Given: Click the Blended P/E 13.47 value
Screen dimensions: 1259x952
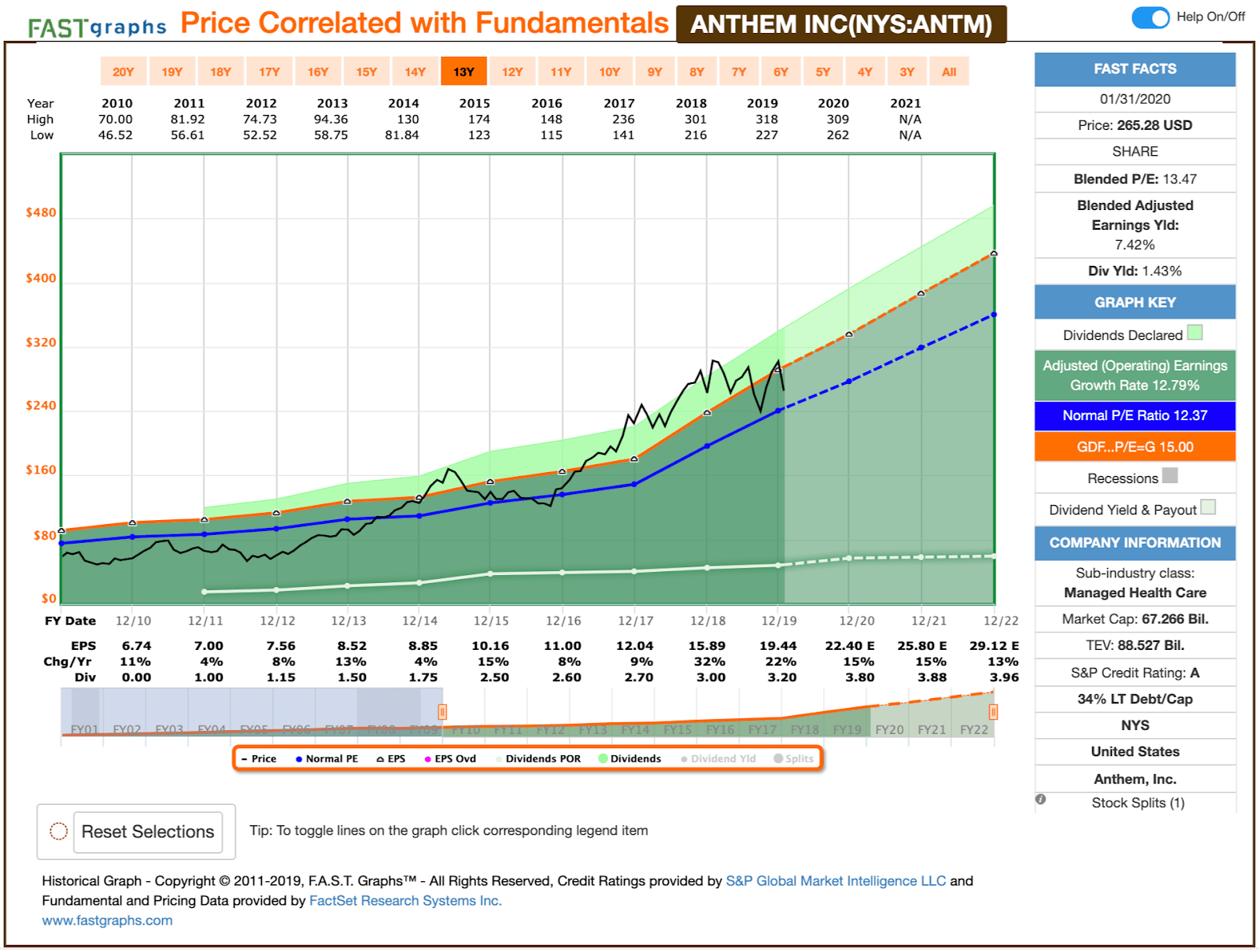Looking at the screenshot, I should (1180, 179).
